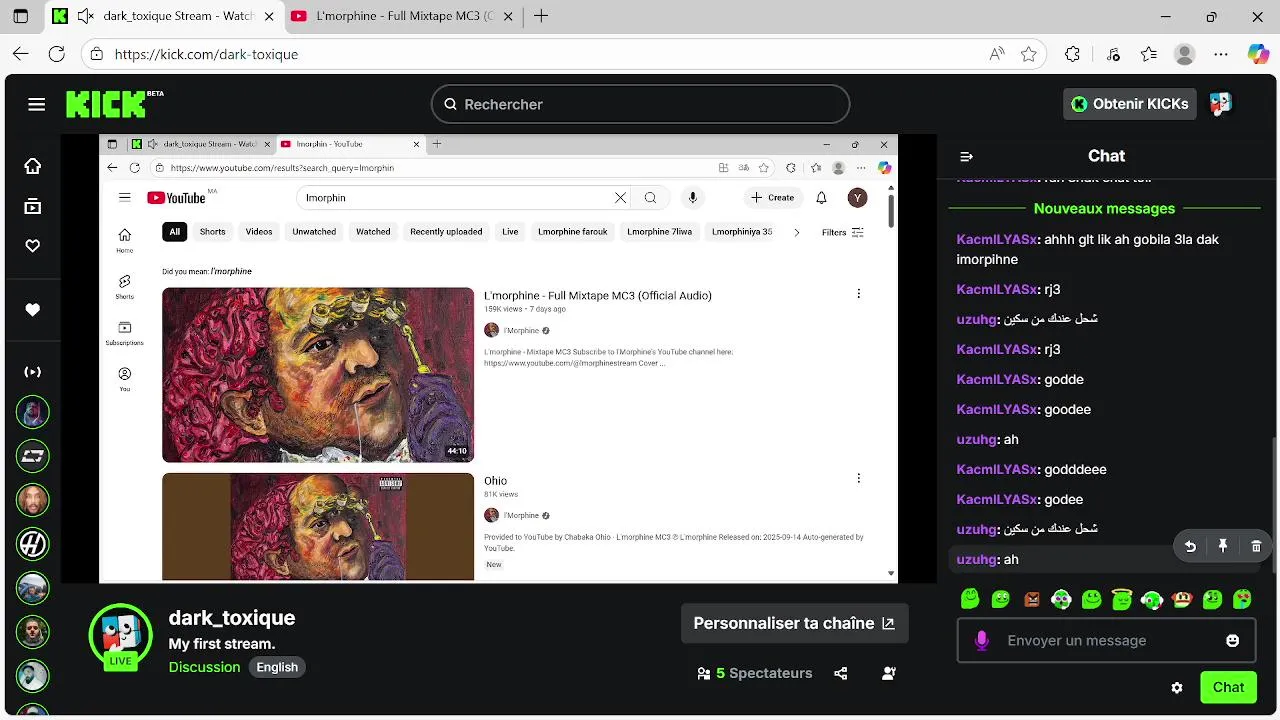This screenshot has width=1280, height=720.
Task: Open the 5 Spectateurs viewer list
Action: tap(755, 673)
